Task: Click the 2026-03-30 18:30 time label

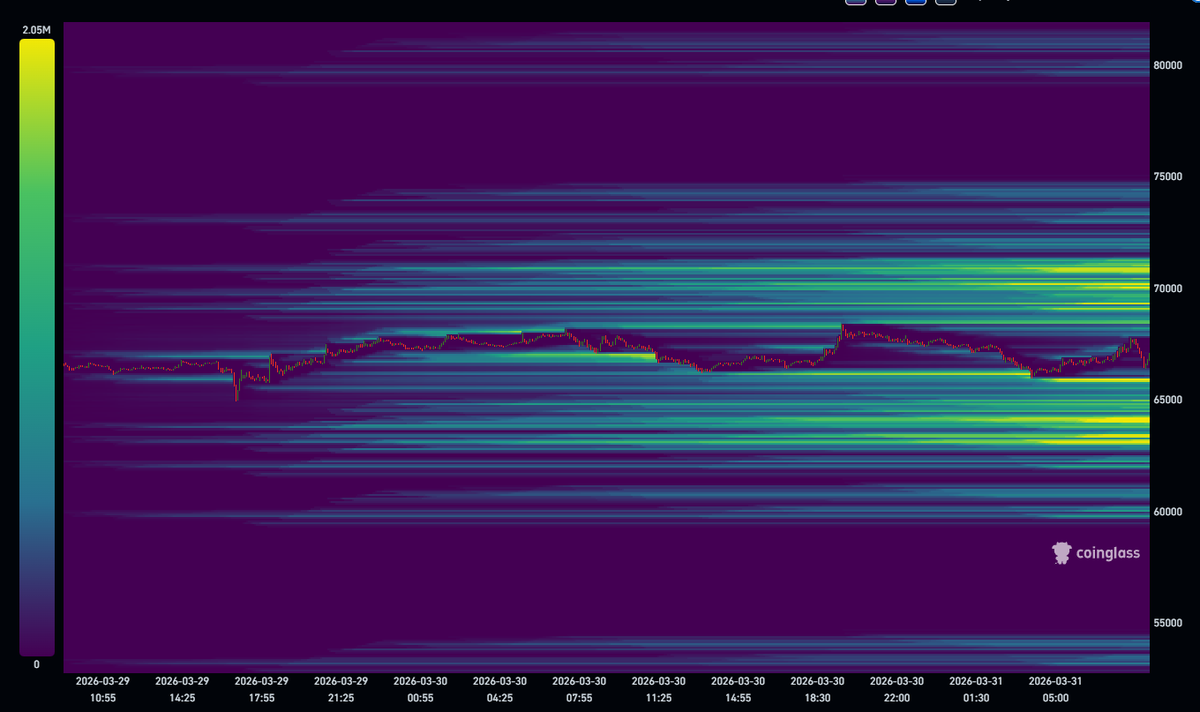Action: pos(818,689)
